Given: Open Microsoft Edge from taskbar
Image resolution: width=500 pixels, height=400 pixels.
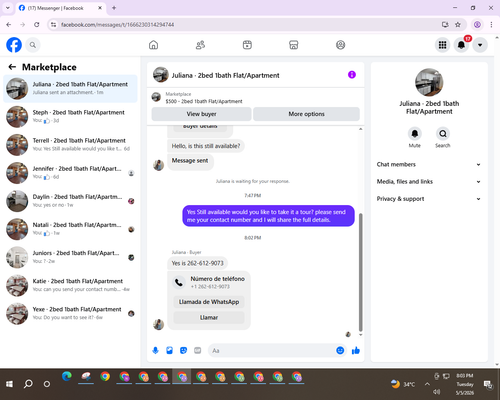Looking at the screenshot, I should tap(67, 377).
